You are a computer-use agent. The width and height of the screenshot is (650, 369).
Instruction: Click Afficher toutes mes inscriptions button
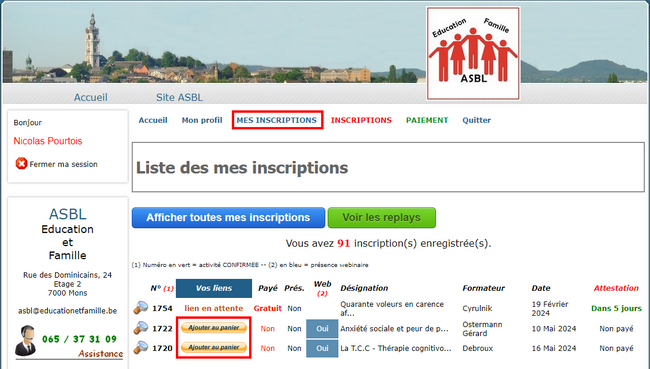(x=228, y=218)
